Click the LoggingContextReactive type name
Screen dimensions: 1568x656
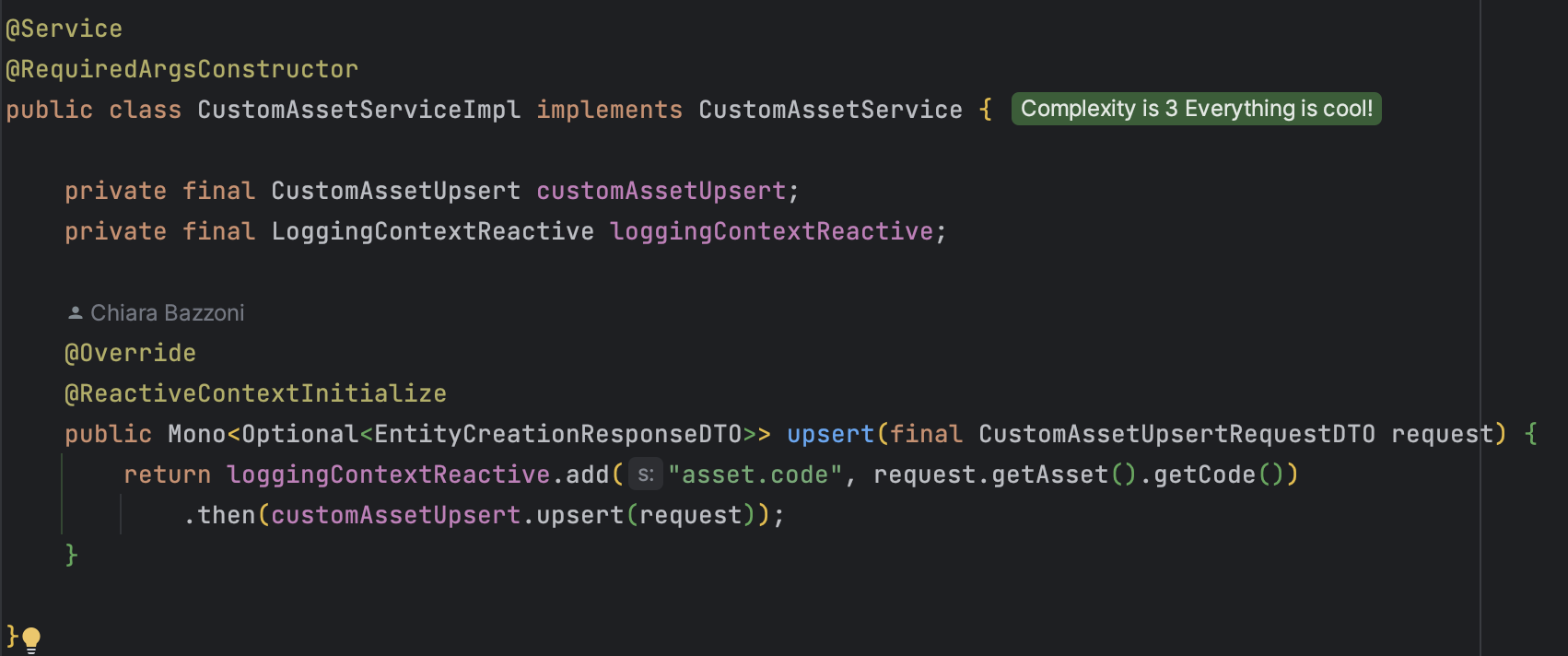(x=433, y=231)
